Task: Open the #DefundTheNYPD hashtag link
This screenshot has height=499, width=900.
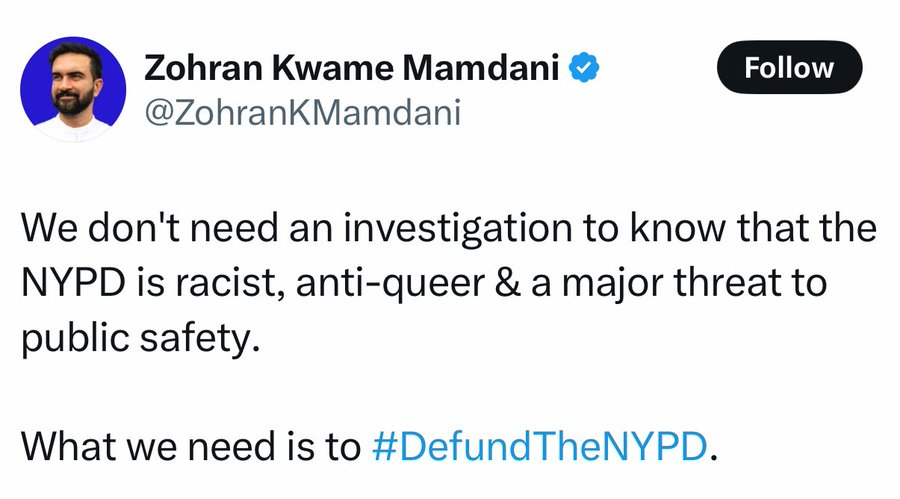Action: coord(538,446)
